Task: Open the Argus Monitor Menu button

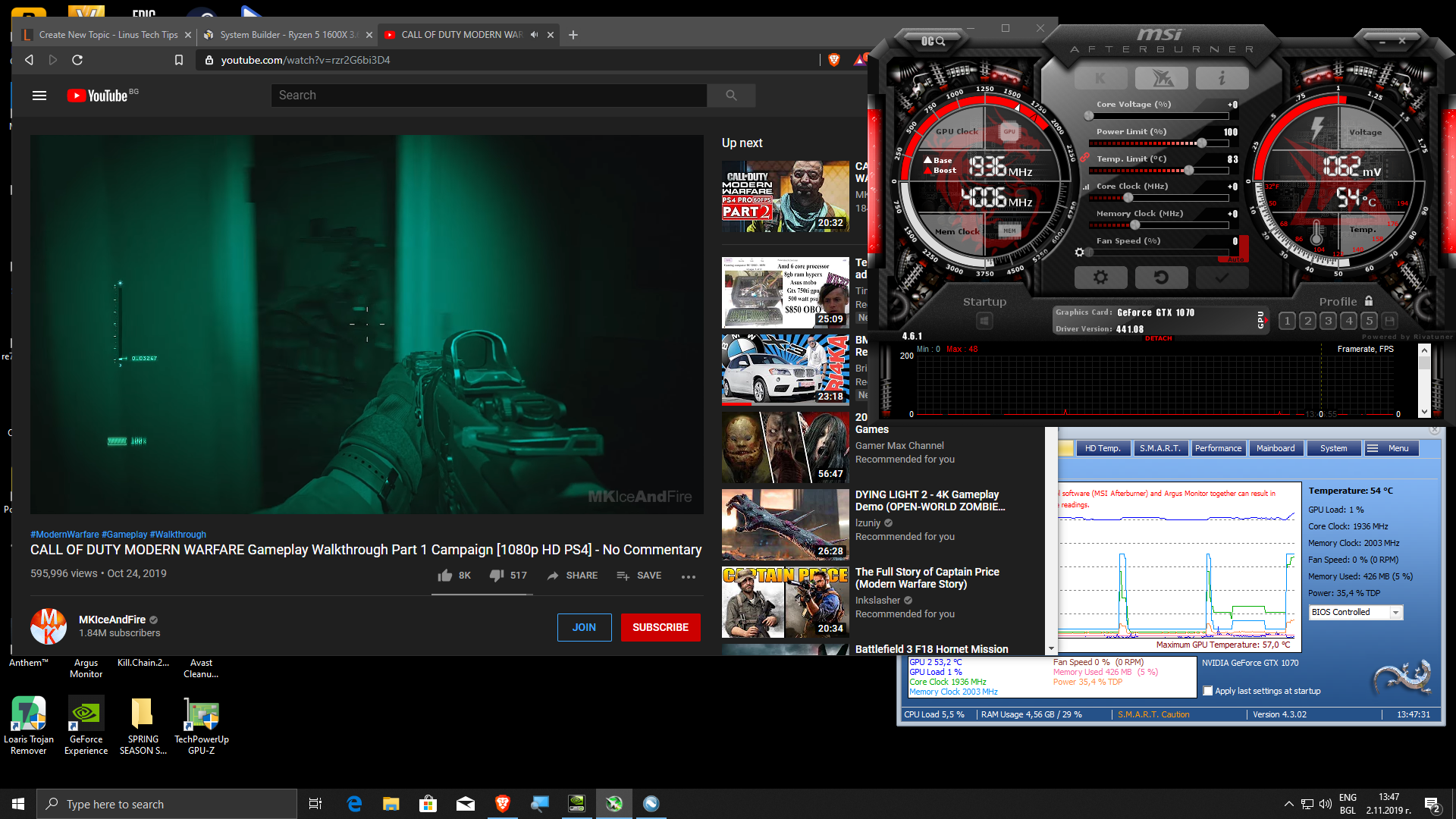Action: 1391,448
